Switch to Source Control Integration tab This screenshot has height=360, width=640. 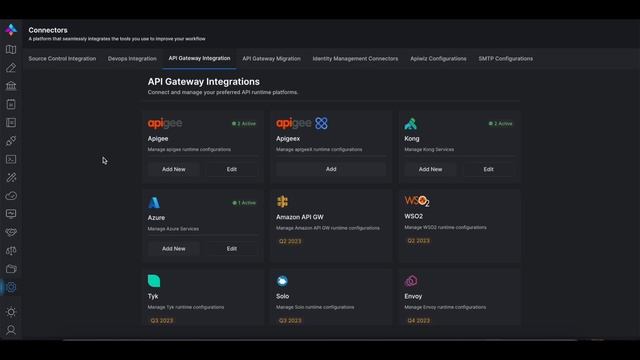click(62, 59)
